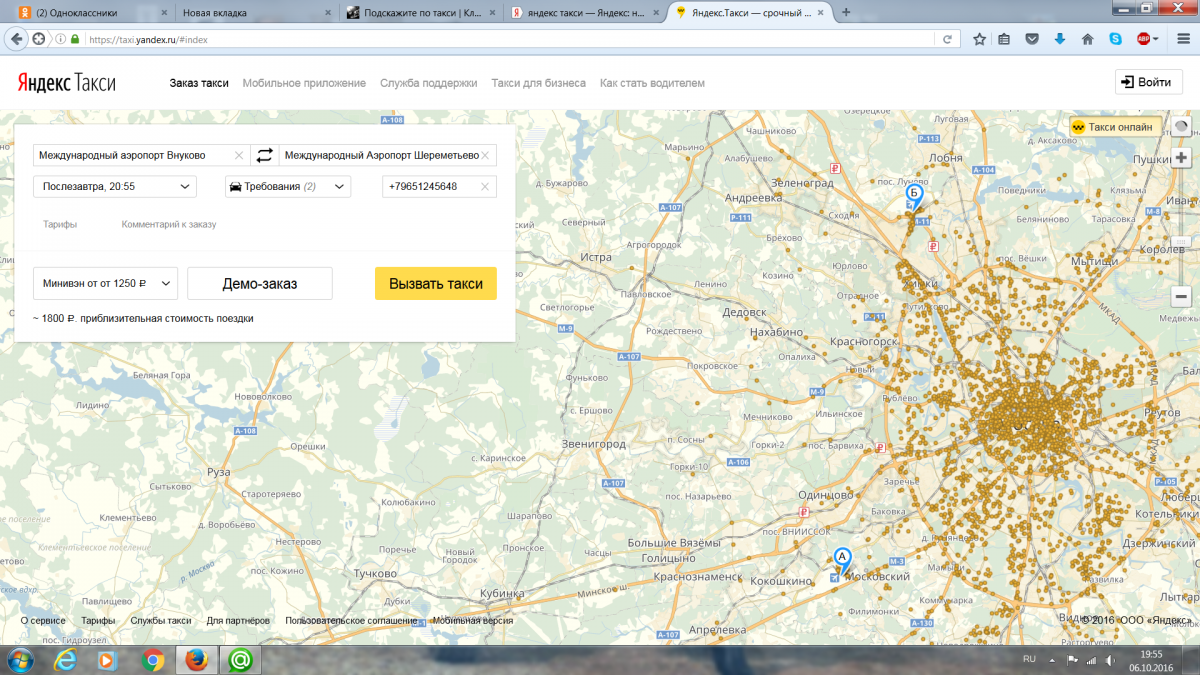Zoom in the map with plus button
This screenshot has height=675, width=1200.
(x=1181, y=158)
